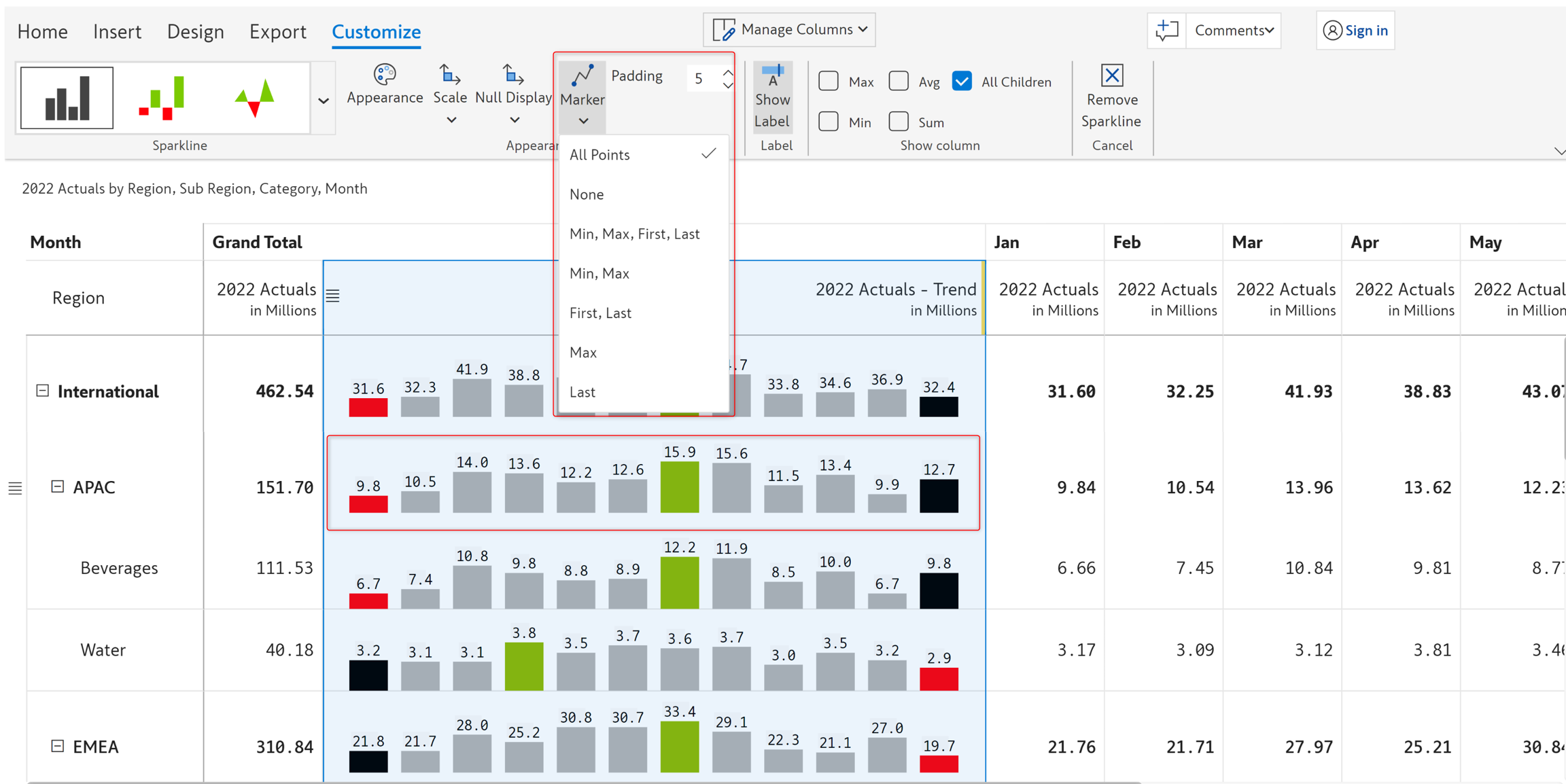
Task: Uncheck the All Children checkbox
Action: 962,82
